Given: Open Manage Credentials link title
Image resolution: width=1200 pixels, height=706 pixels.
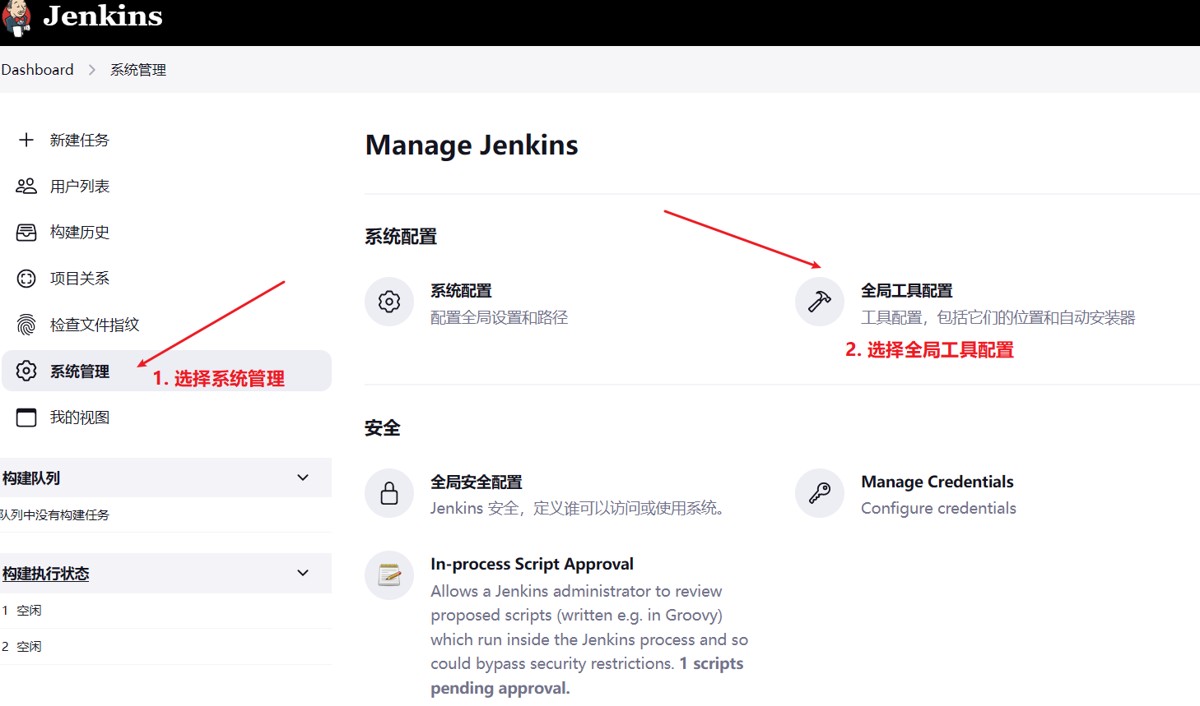Looking at the screenshot, I should click(x=937, y=482).
